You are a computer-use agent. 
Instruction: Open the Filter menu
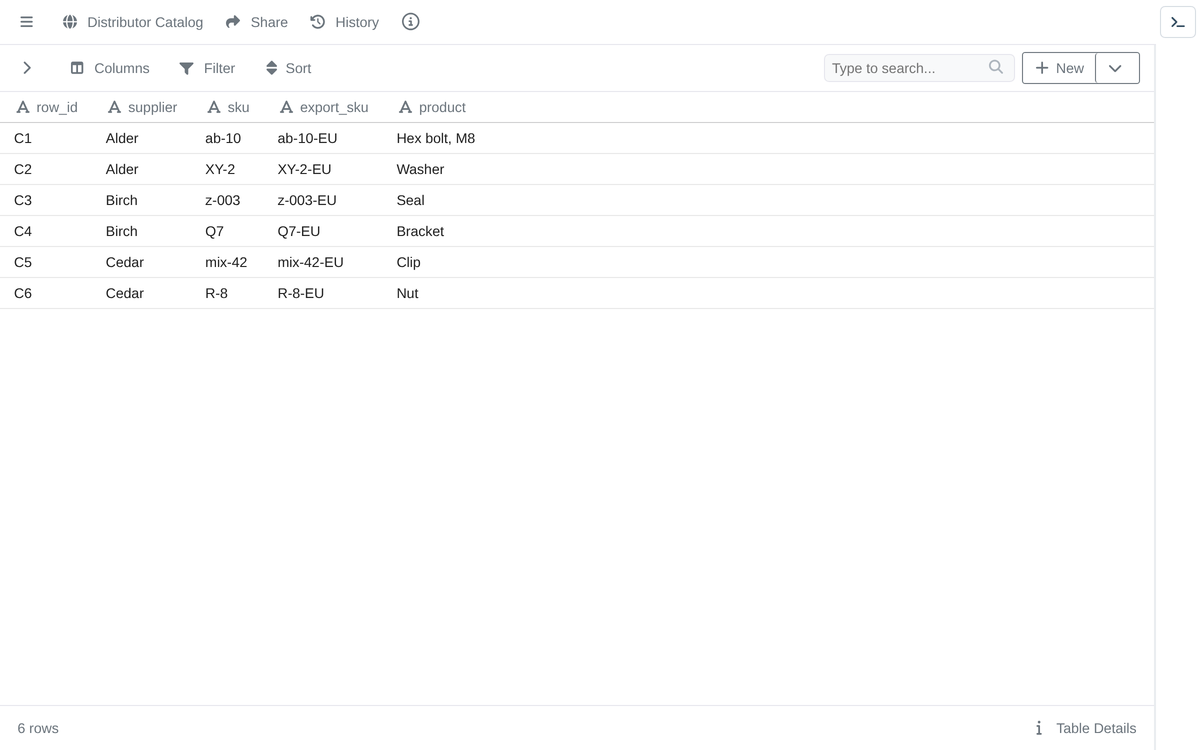pyautogui.click(x=207, y=68)
